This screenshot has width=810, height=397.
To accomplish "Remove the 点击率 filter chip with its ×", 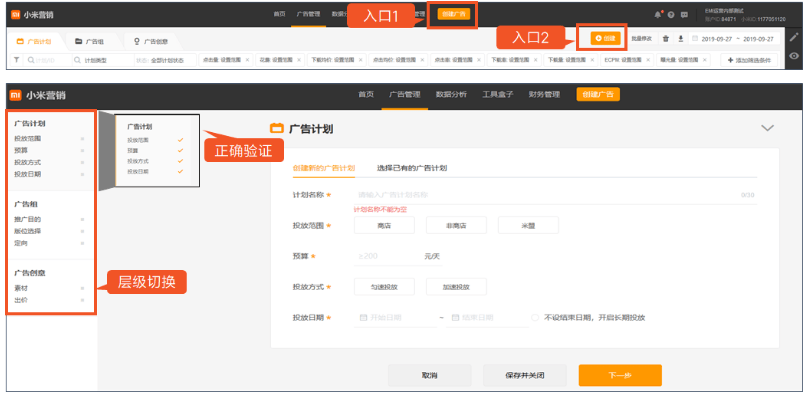I will pyautogui.click(x=479, y=60).
